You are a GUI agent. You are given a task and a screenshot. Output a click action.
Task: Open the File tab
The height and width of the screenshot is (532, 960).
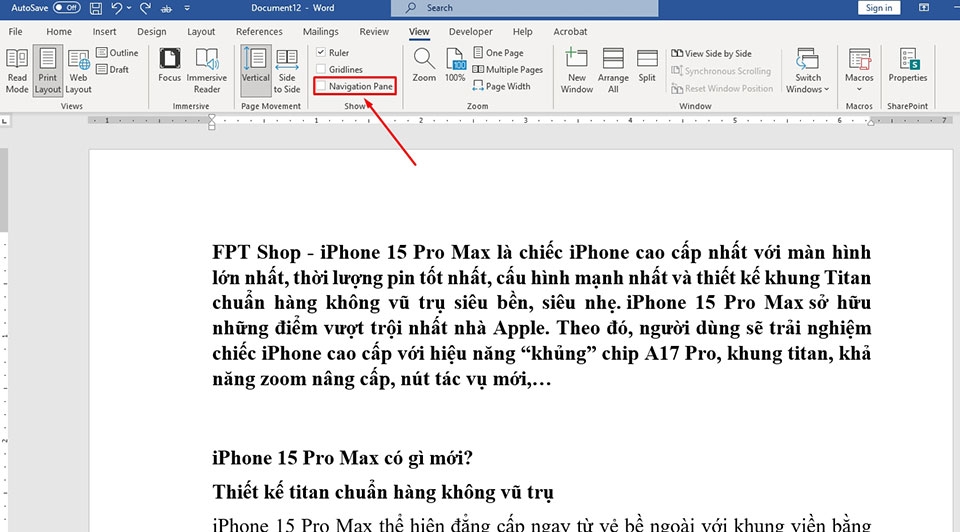click(15, 31)
